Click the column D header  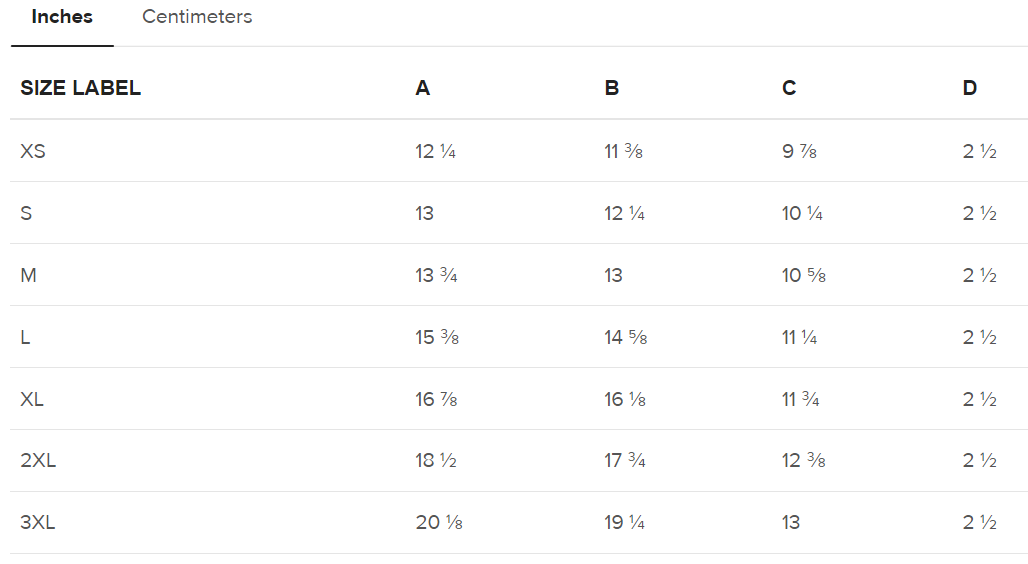pos(970,88)
